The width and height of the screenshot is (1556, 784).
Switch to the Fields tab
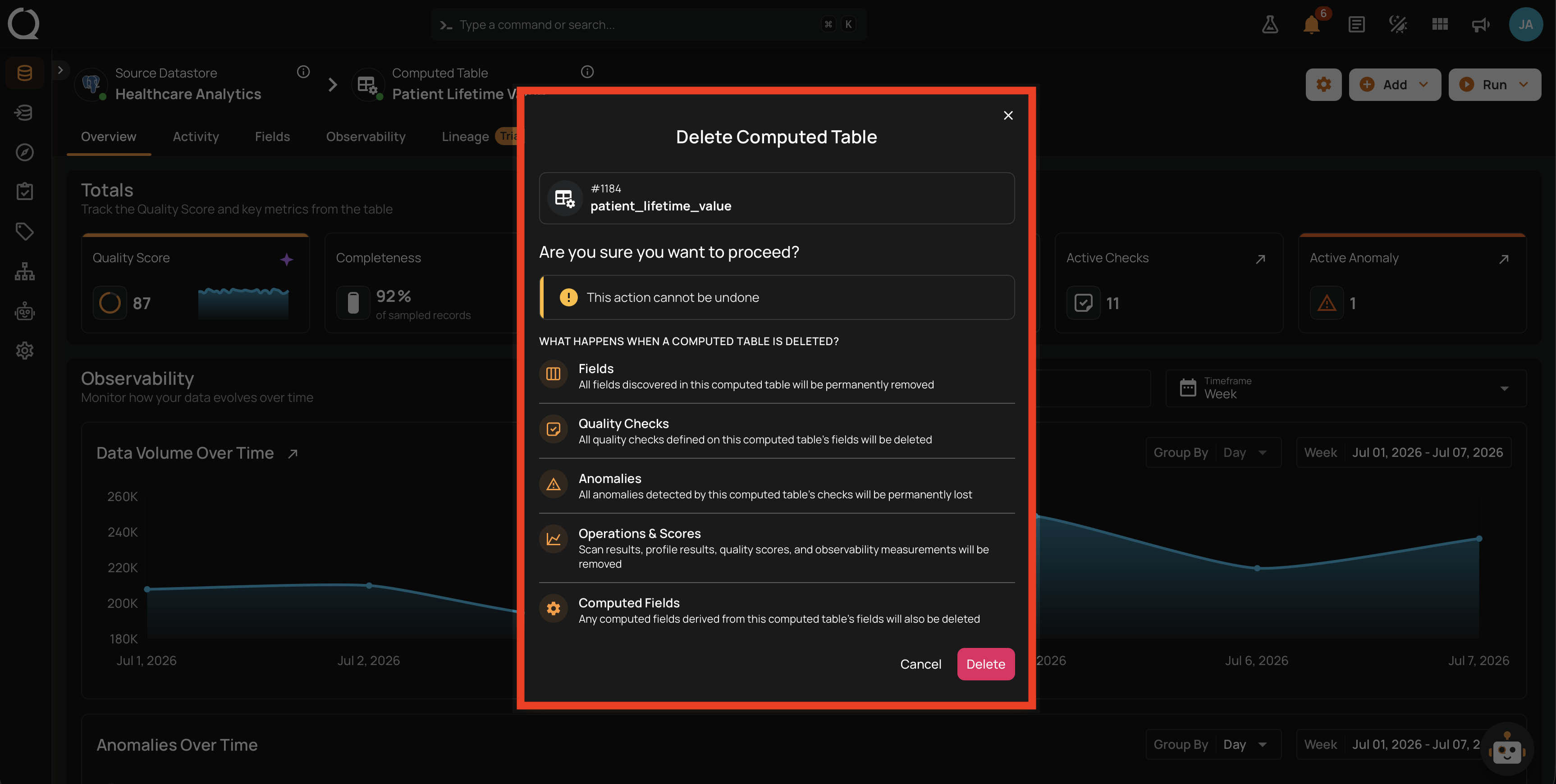(272, 137)
